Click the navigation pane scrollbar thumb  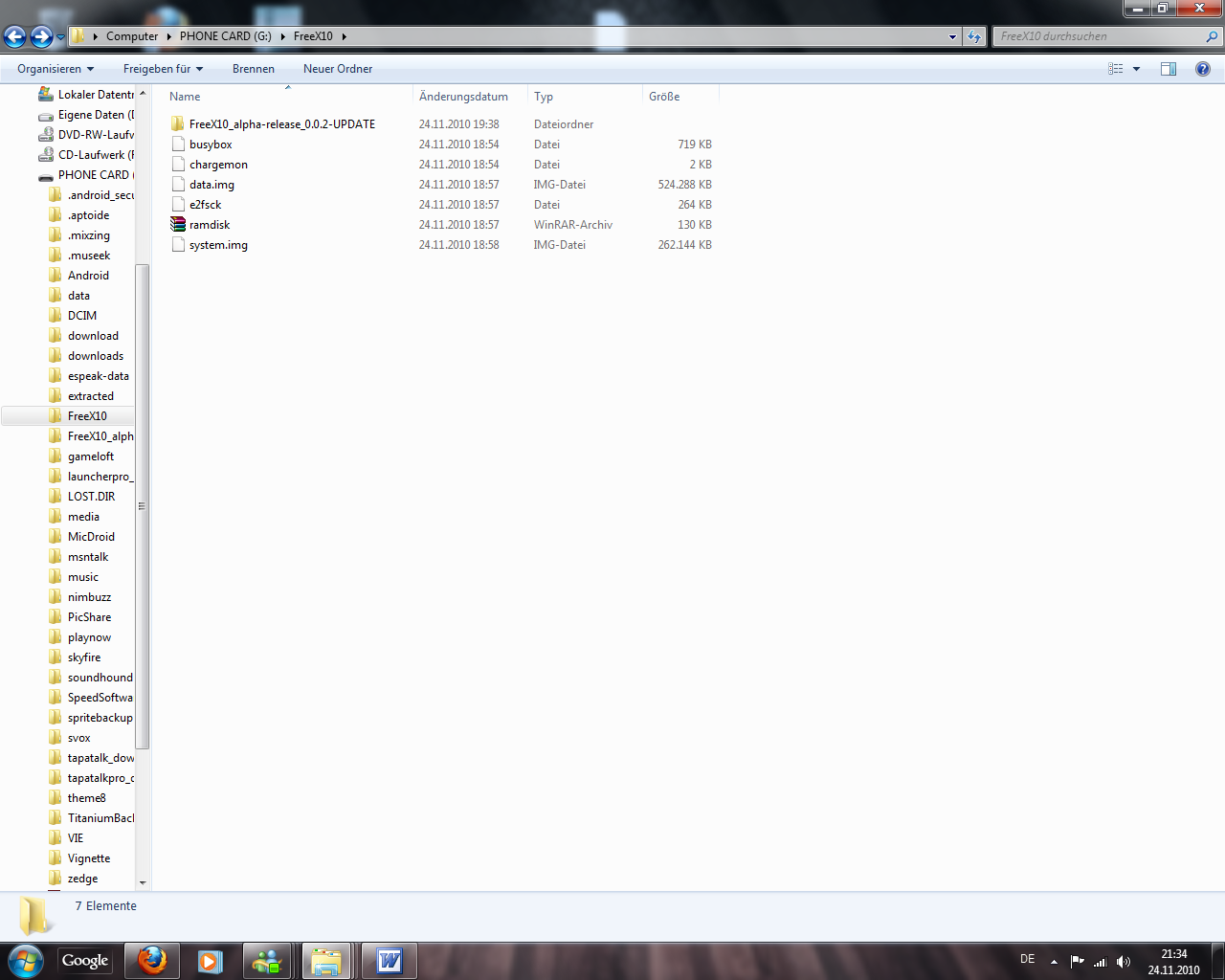click(x=143, y=506)
